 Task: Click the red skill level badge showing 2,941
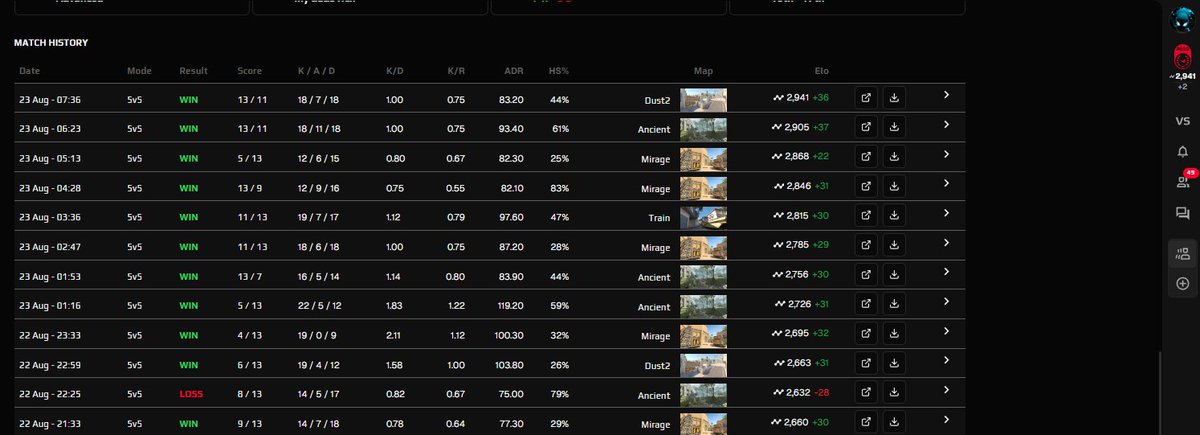coord(1182,58)
